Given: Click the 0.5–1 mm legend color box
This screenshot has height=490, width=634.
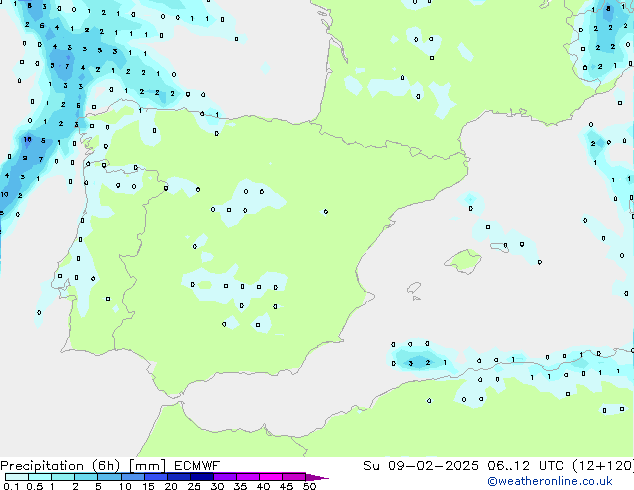Looking at the screenshot, I should [x=40, y=477].
